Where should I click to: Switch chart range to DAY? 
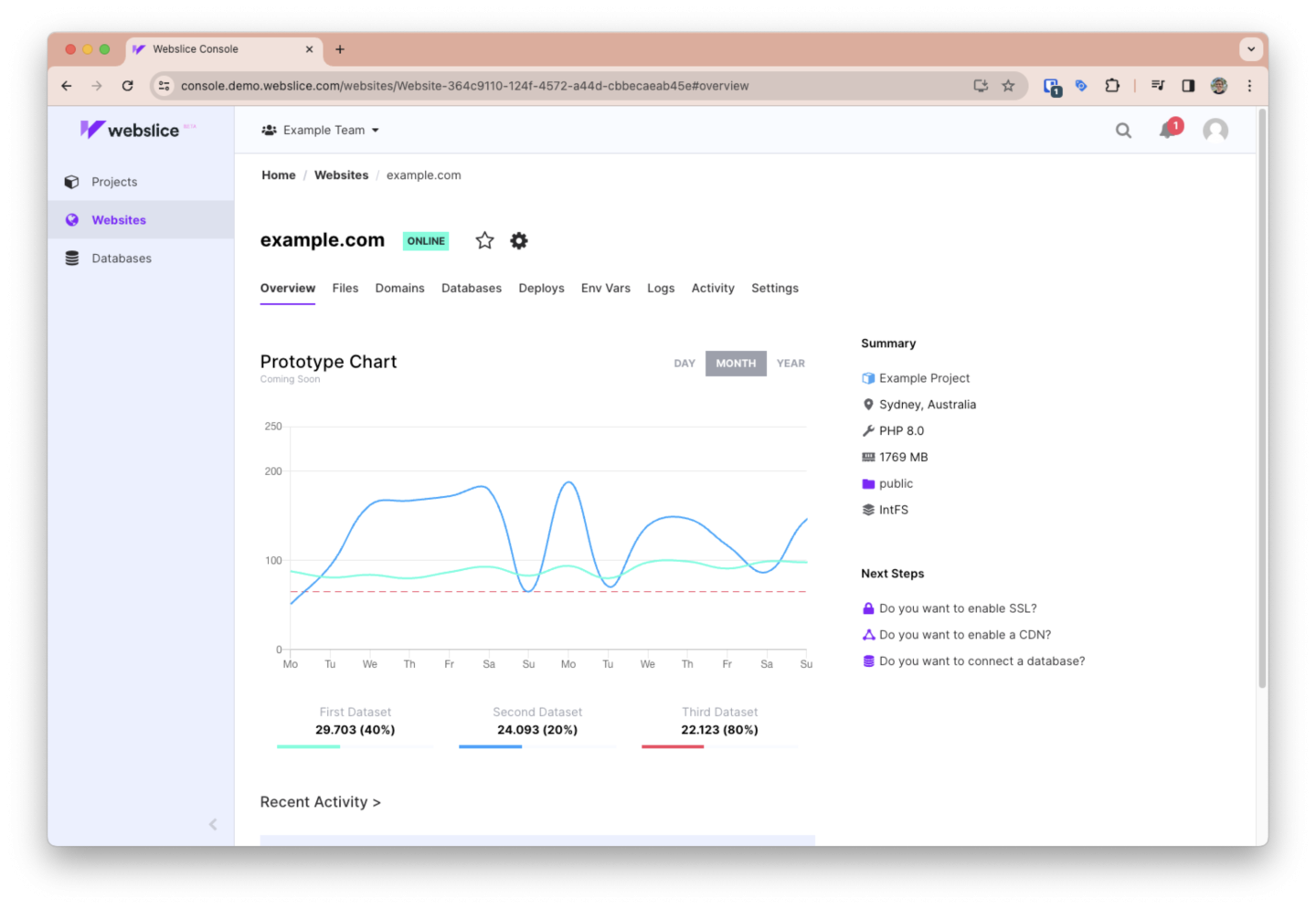click(685, 364)
